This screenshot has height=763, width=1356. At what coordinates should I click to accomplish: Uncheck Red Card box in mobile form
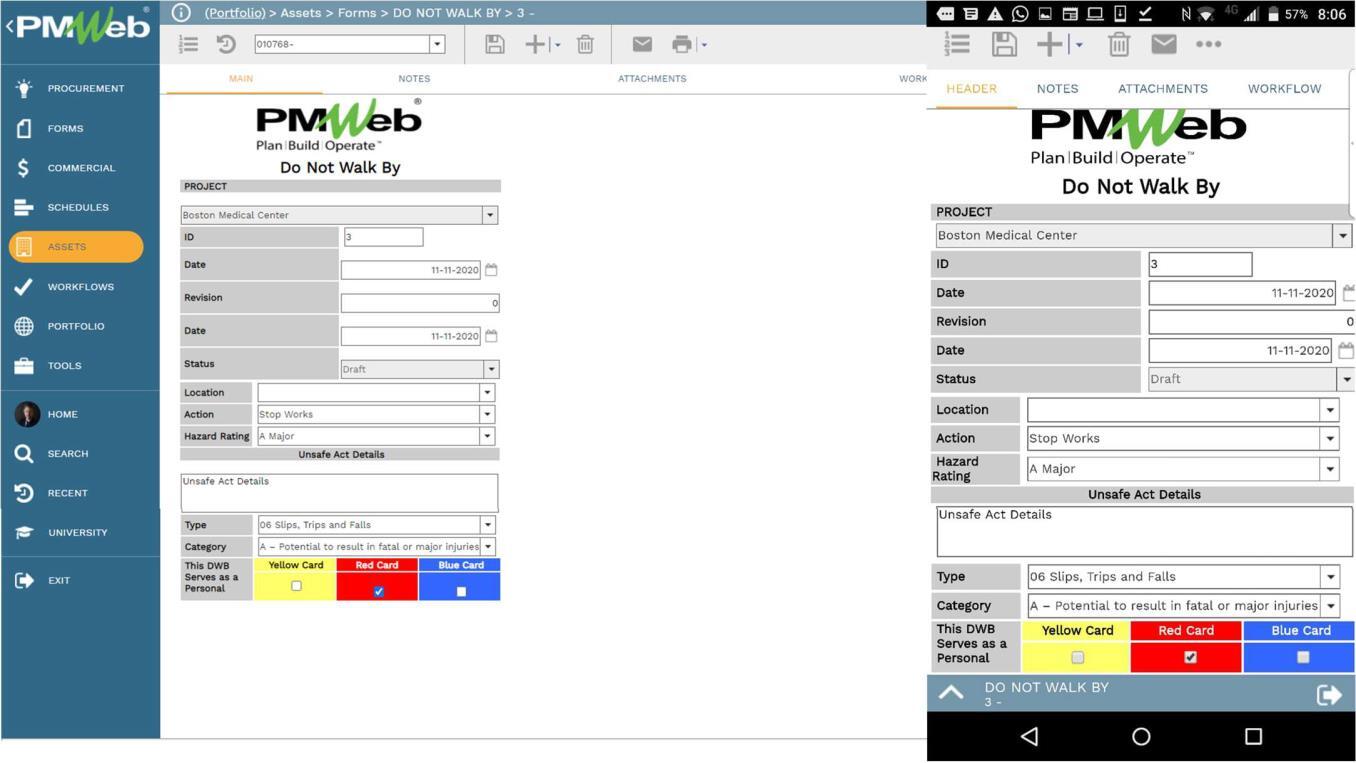click(x=1190, y=658)
